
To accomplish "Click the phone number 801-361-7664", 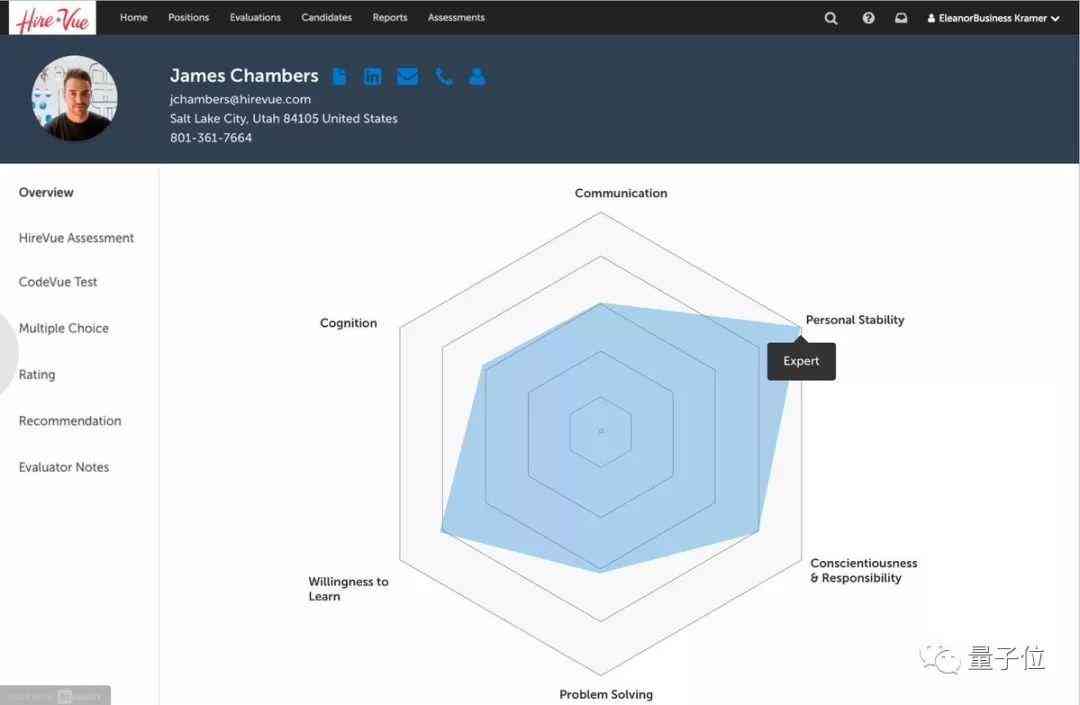I will 211,138.
